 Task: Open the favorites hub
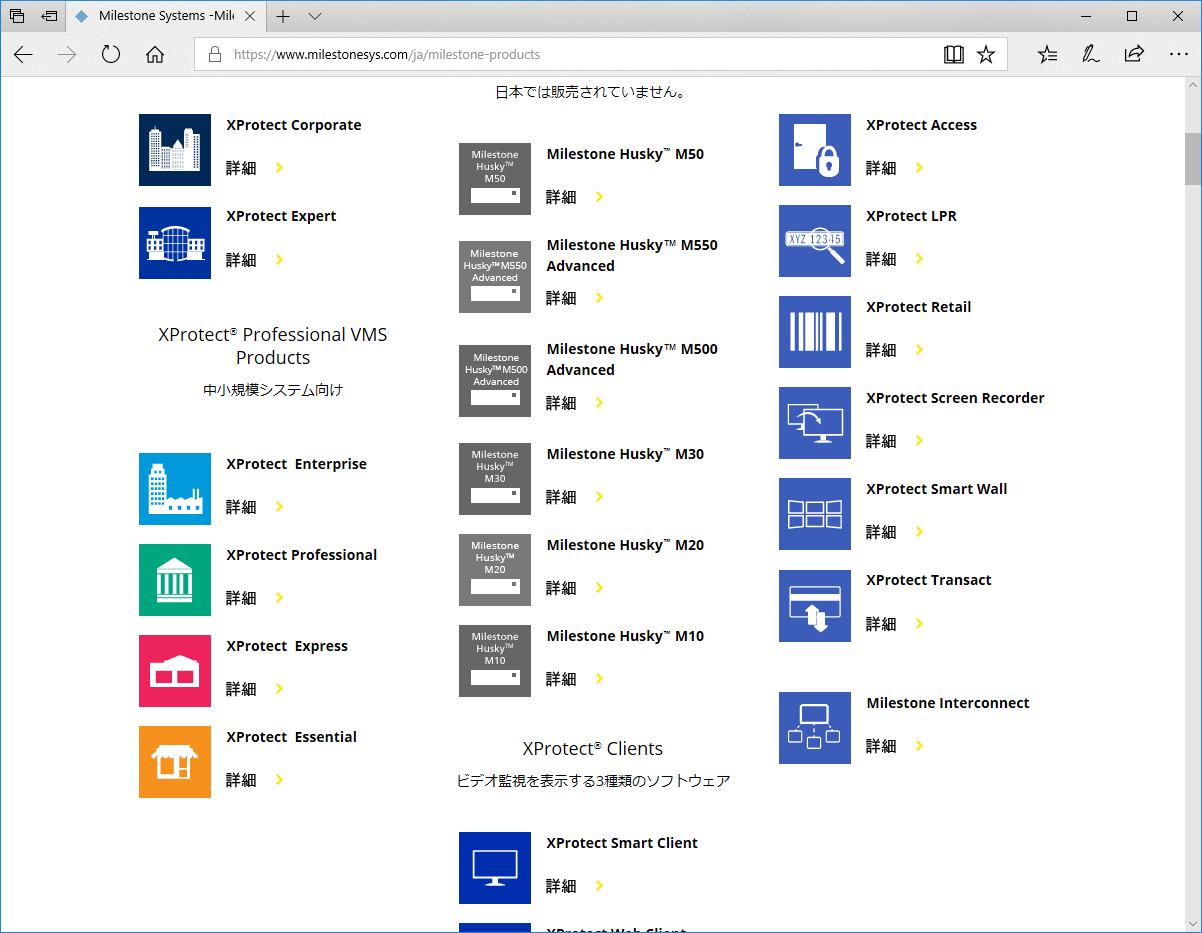(x=1047, y=55)
